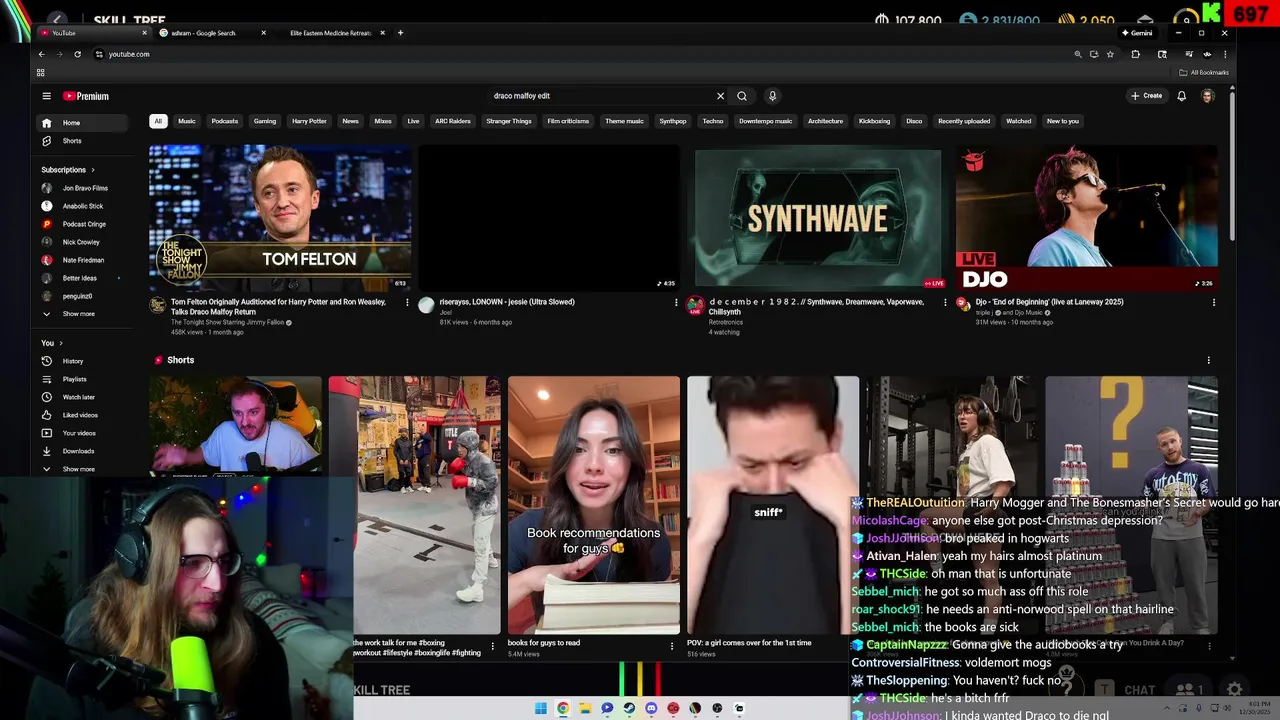Expand Show more under Subscriptions
This screenshot has height=720, width=1280.
click(83, 314)
